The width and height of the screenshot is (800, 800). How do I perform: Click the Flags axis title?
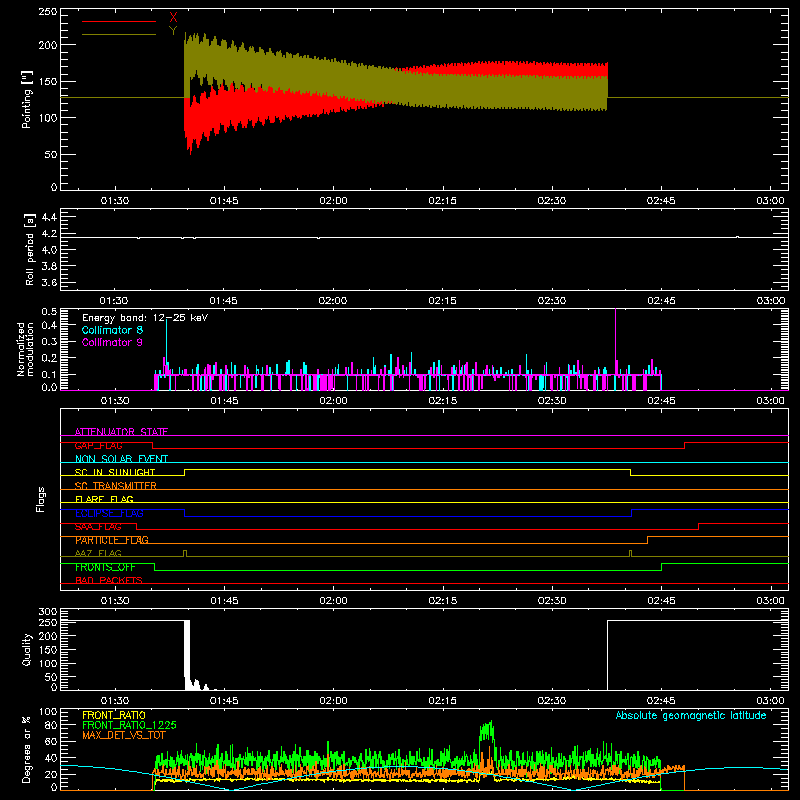[x=40, y=499]
